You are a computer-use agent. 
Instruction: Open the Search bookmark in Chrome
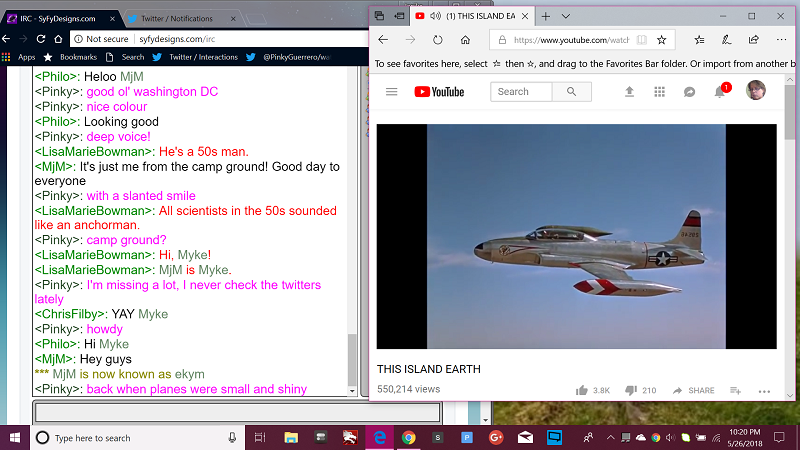point(125,57)
